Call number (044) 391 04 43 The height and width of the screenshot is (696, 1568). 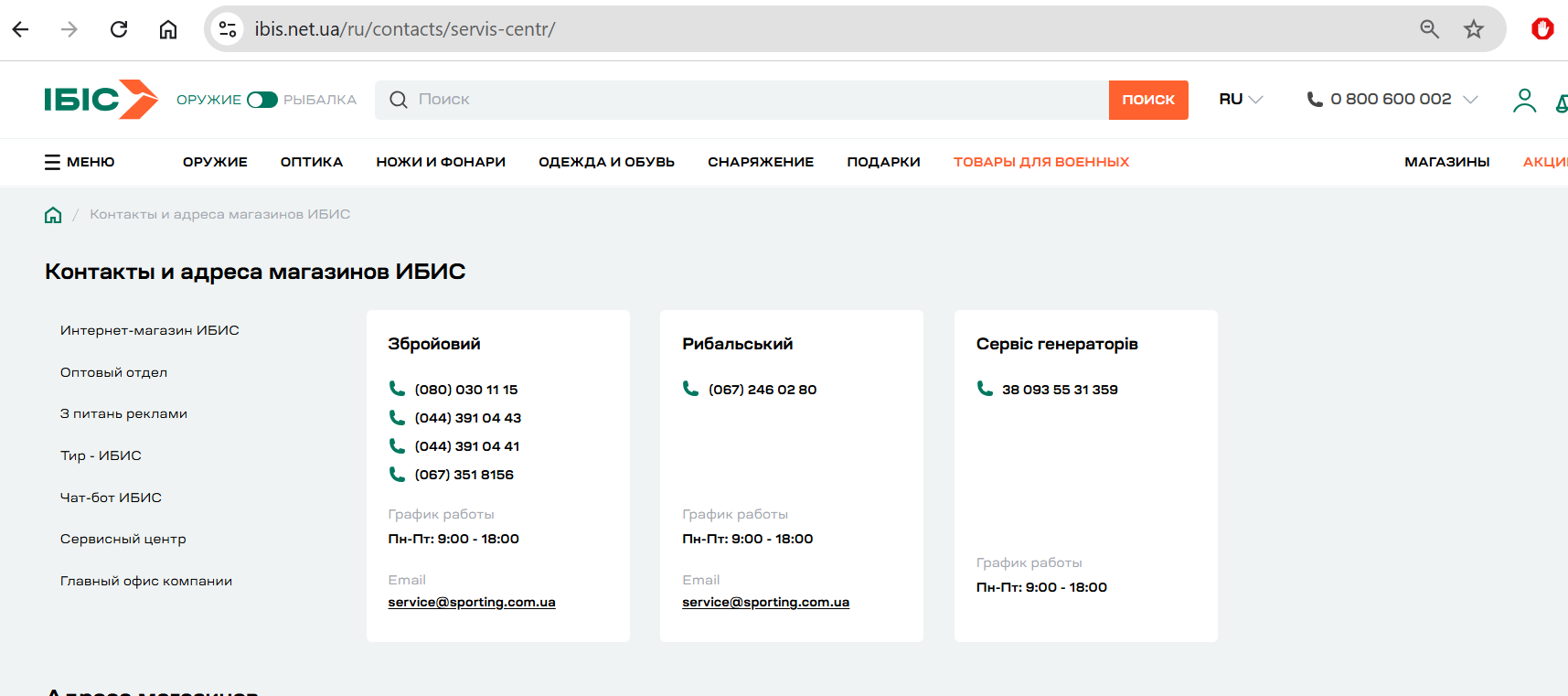(468, 418)
